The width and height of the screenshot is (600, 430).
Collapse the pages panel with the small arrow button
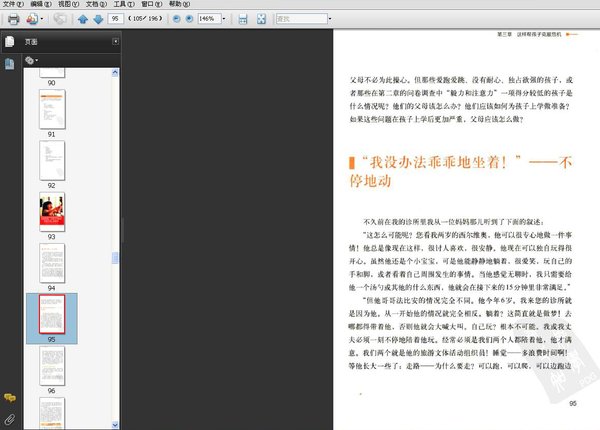[x=116, y=41]
